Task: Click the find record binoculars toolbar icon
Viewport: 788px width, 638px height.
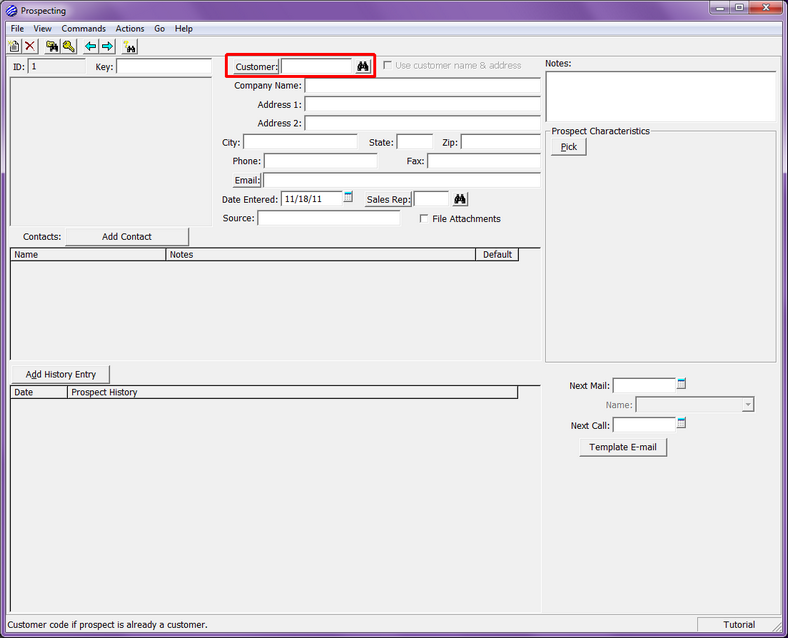Action: coord(52,47)
